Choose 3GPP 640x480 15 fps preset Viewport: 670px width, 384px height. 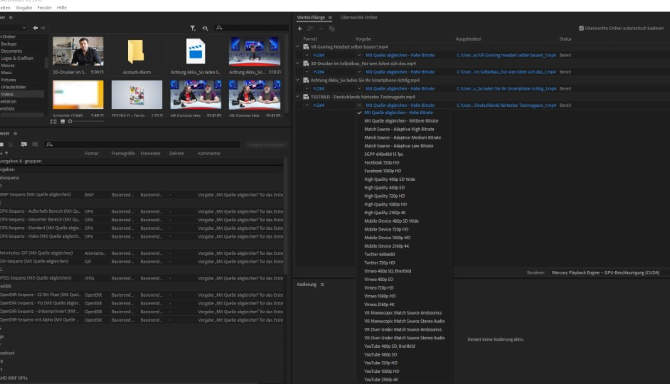384,154
